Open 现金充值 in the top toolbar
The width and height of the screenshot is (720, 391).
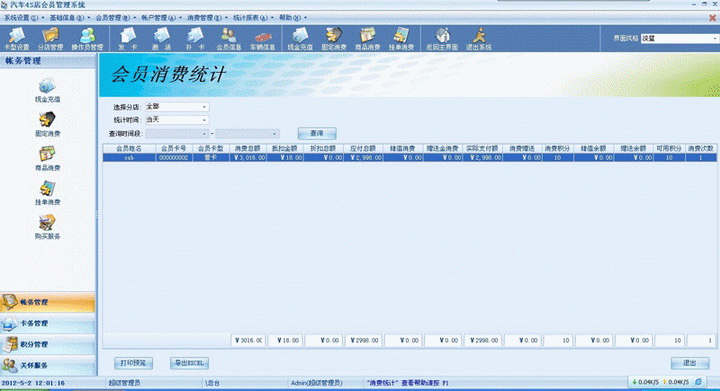click(x=300, y=39)
